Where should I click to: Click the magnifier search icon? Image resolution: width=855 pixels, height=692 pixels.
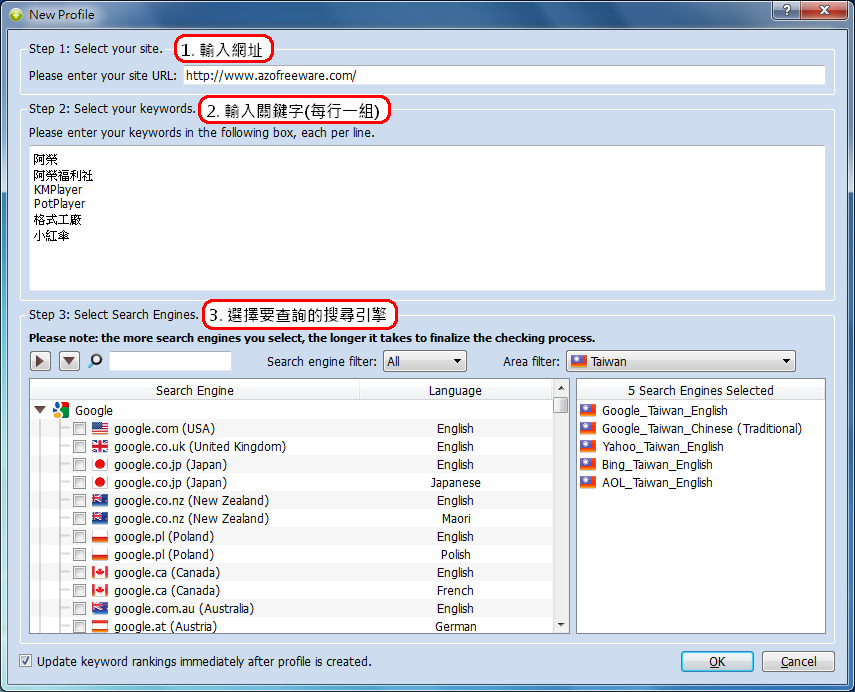[x=95, y=360]
